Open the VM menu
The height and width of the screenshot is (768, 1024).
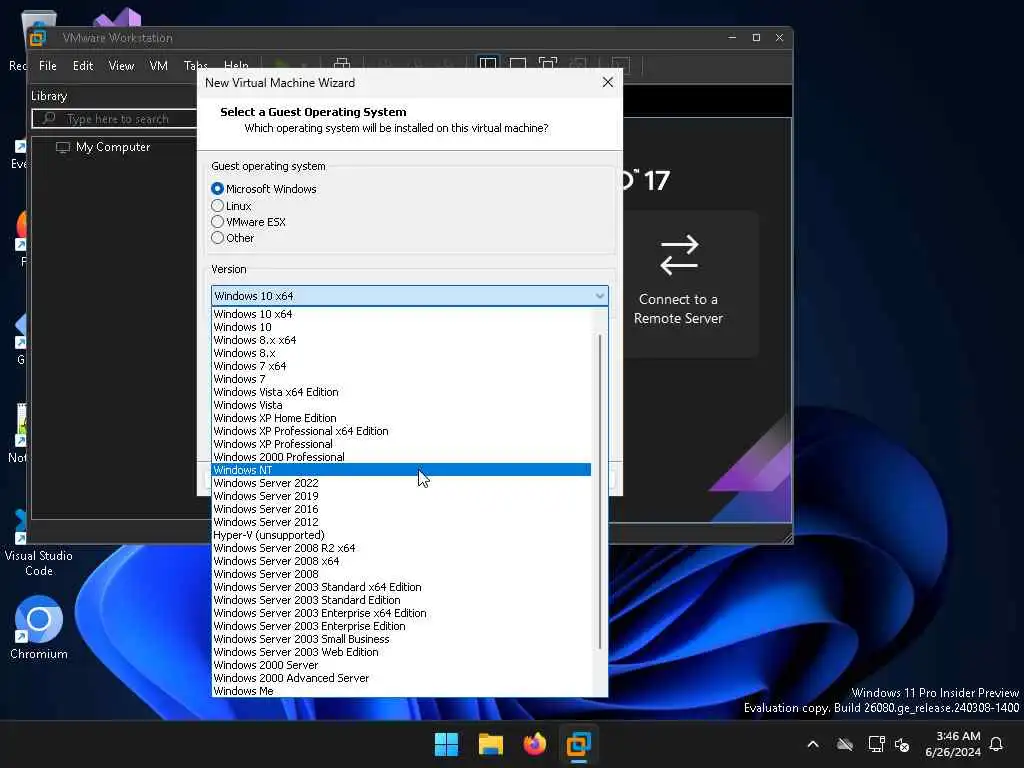159,65
